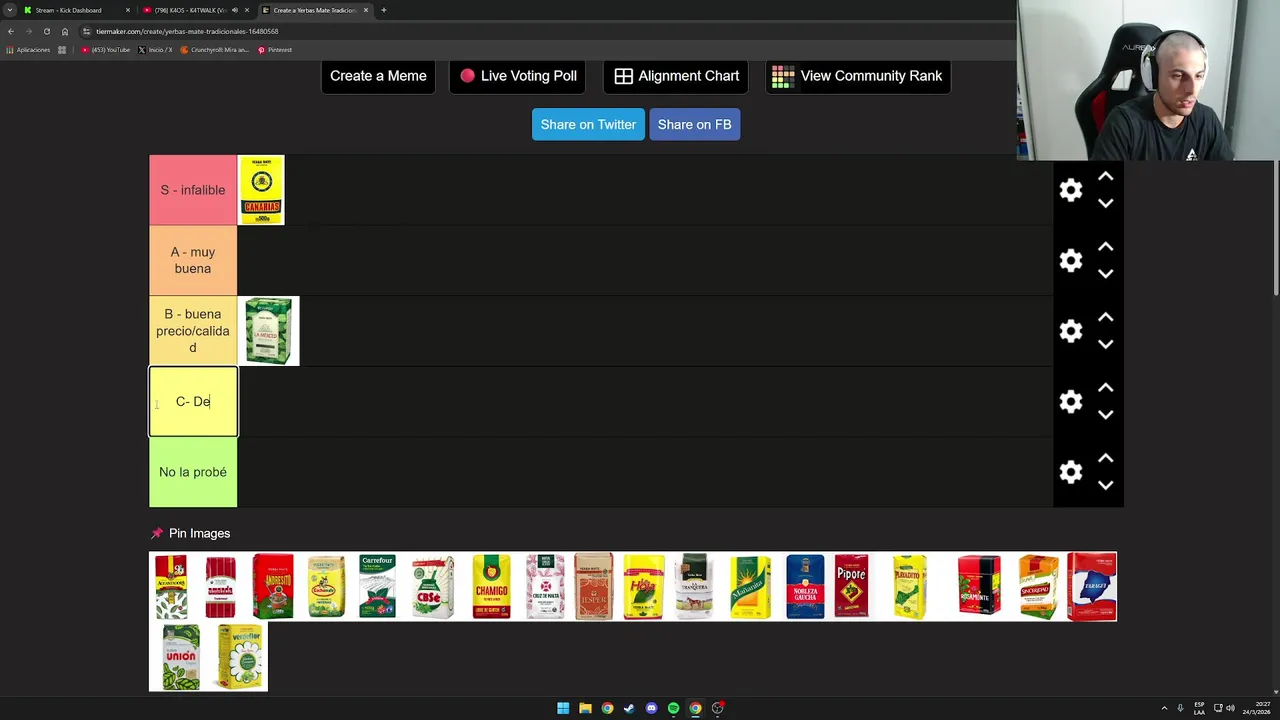Pick the Andresito yerba image

(273, 586)
